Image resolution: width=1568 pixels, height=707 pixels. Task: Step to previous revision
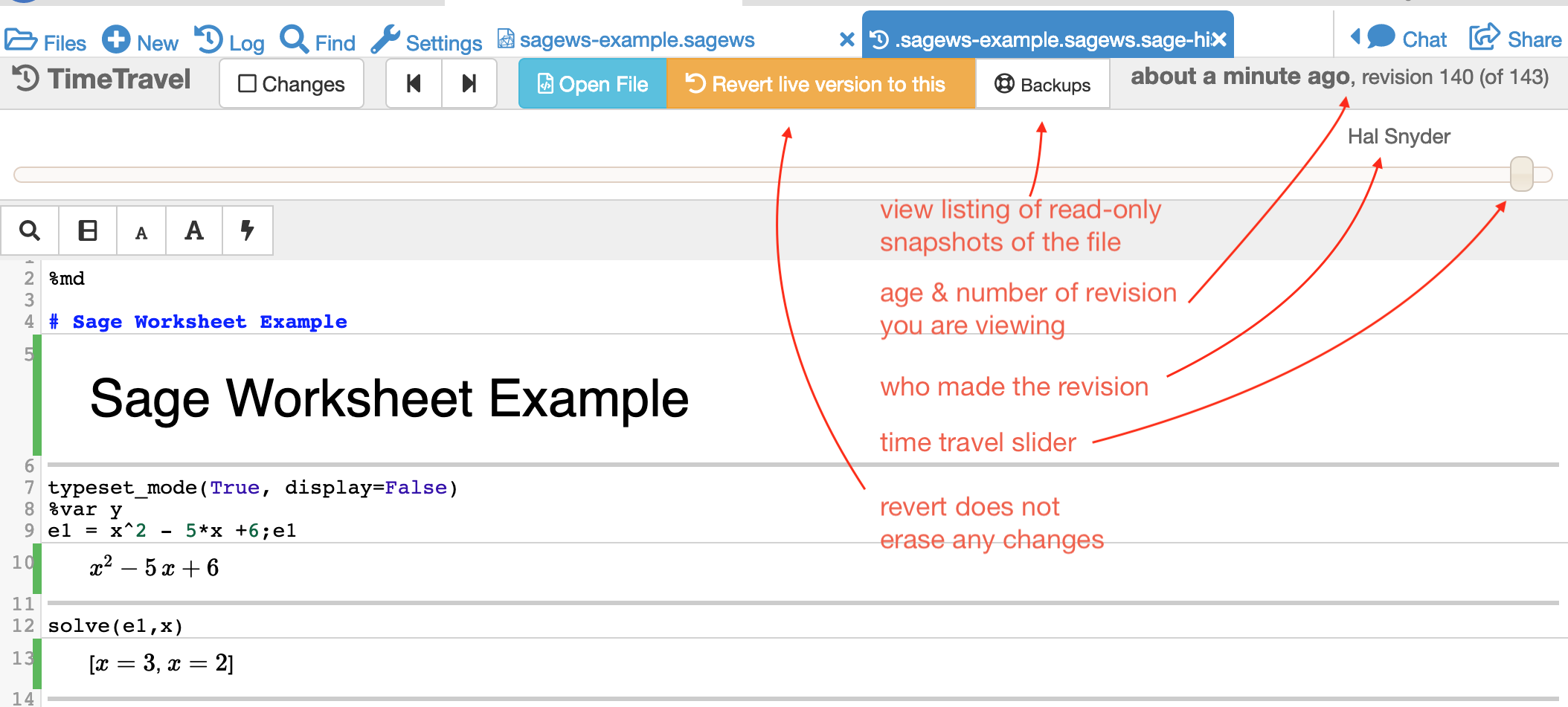pyautogui.click(x=414, y=84)
